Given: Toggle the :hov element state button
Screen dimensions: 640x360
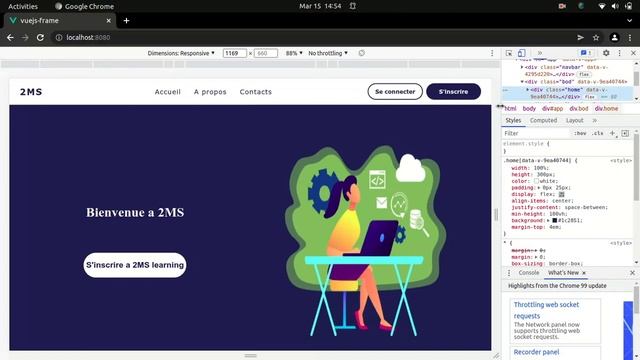Looking at the screenshot, I should click(580, 133).
